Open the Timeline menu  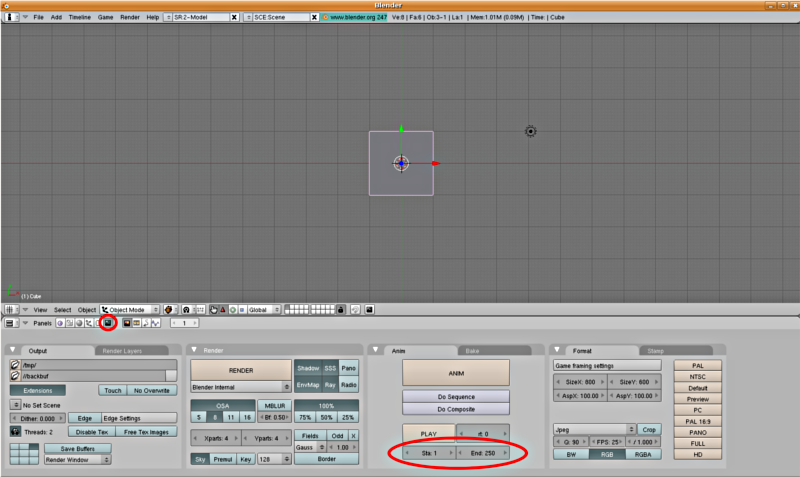tap(80, 17)
